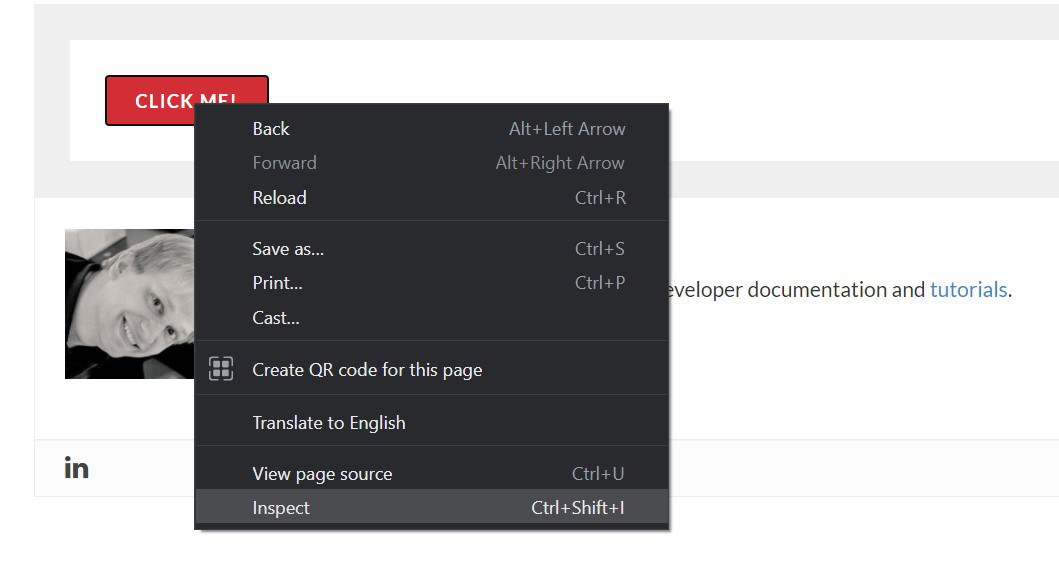1059x571 pixels.
Task: Go Back using the context menu
Action: [271, 129]
